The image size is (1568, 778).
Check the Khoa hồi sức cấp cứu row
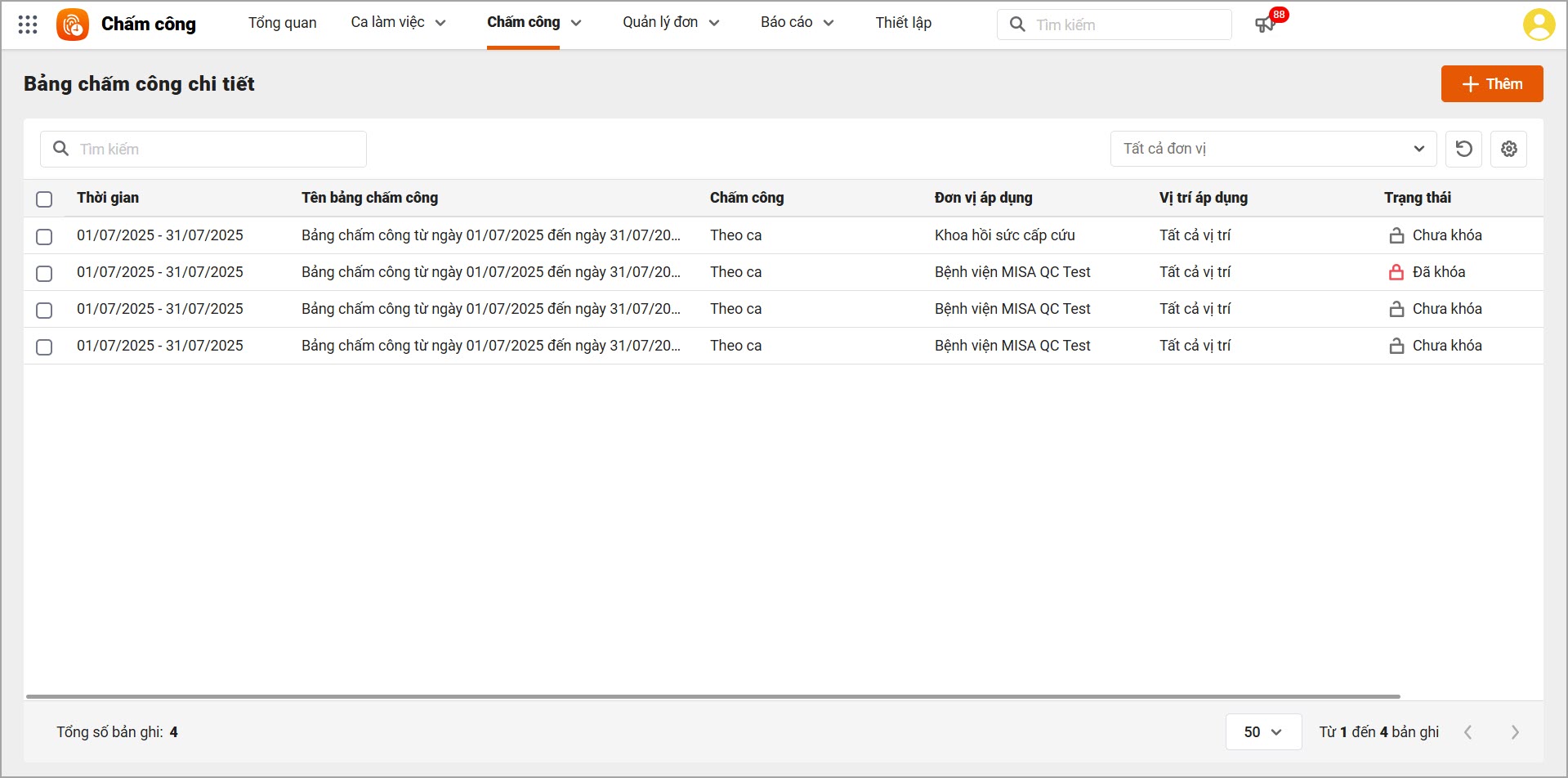click(x=44, y=236)
